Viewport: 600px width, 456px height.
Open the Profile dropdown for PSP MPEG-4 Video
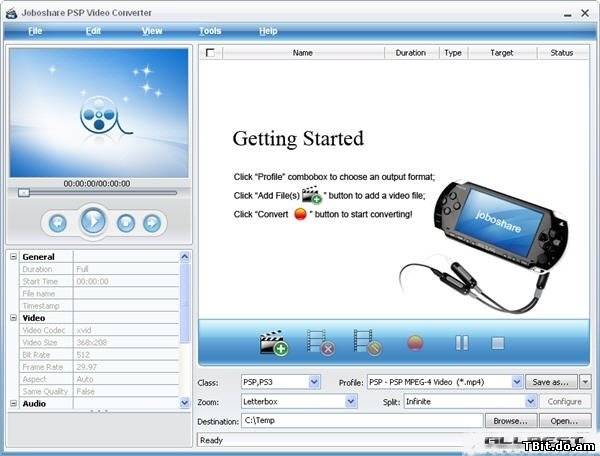tap(517, 382)
